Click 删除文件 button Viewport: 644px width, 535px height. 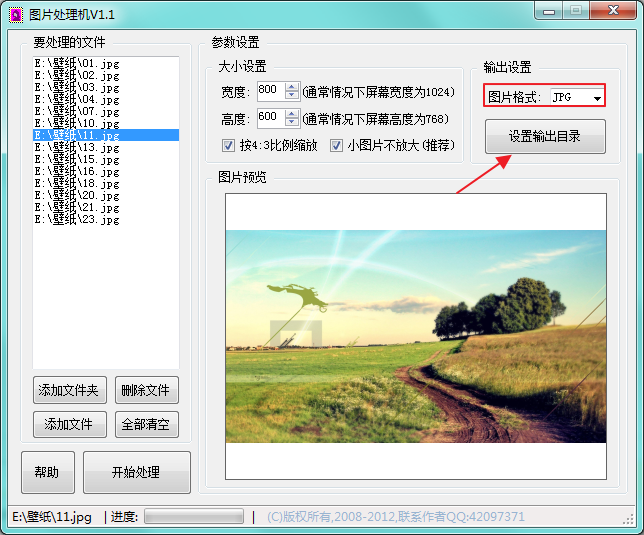tap(147, 390)
